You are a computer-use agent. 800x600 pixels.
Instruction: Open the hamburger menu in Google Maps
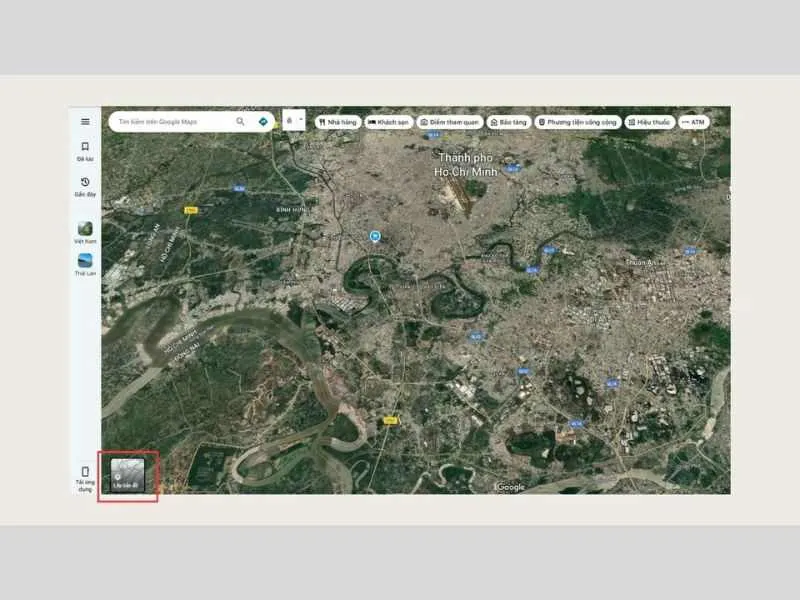tap(85, 121)
